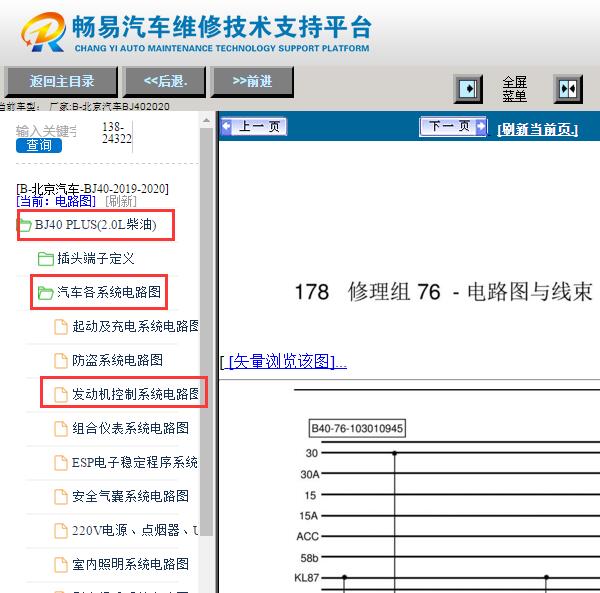The height and width of the screenshot is (593, 600).
Task: Click the [B-北京汽车-BJ40-2019-2020] heading text
Action: pyautogui.click(x=92, y=188)
